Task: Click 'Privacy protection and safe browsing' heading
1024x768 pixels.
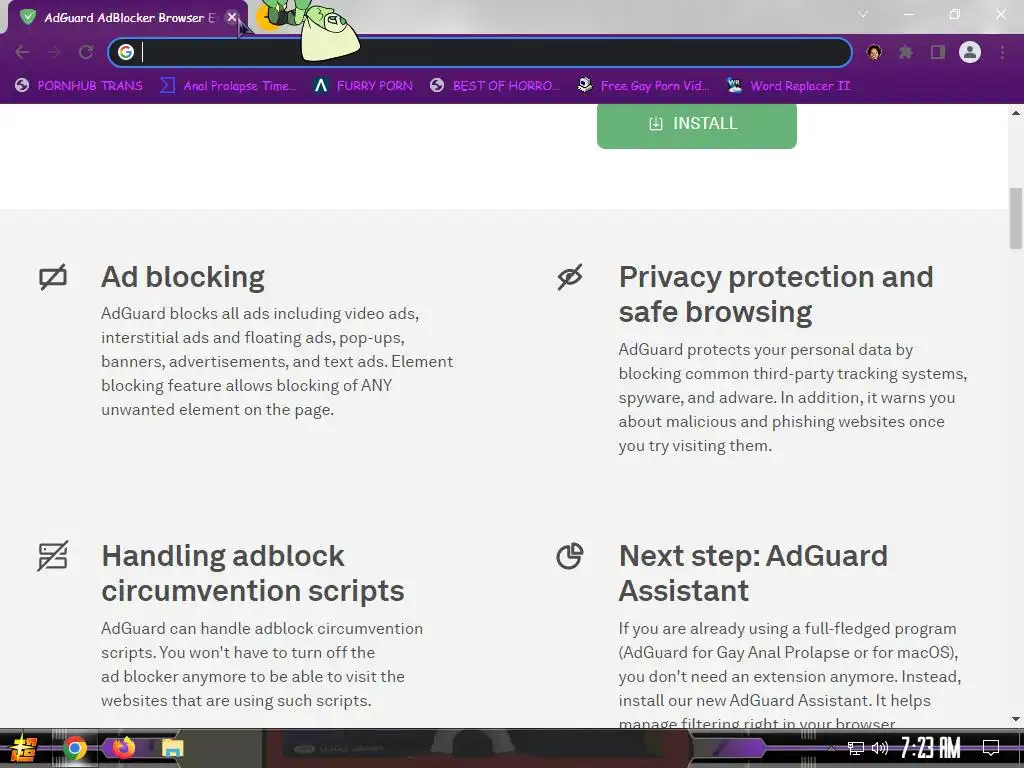Action: (776, 295)
